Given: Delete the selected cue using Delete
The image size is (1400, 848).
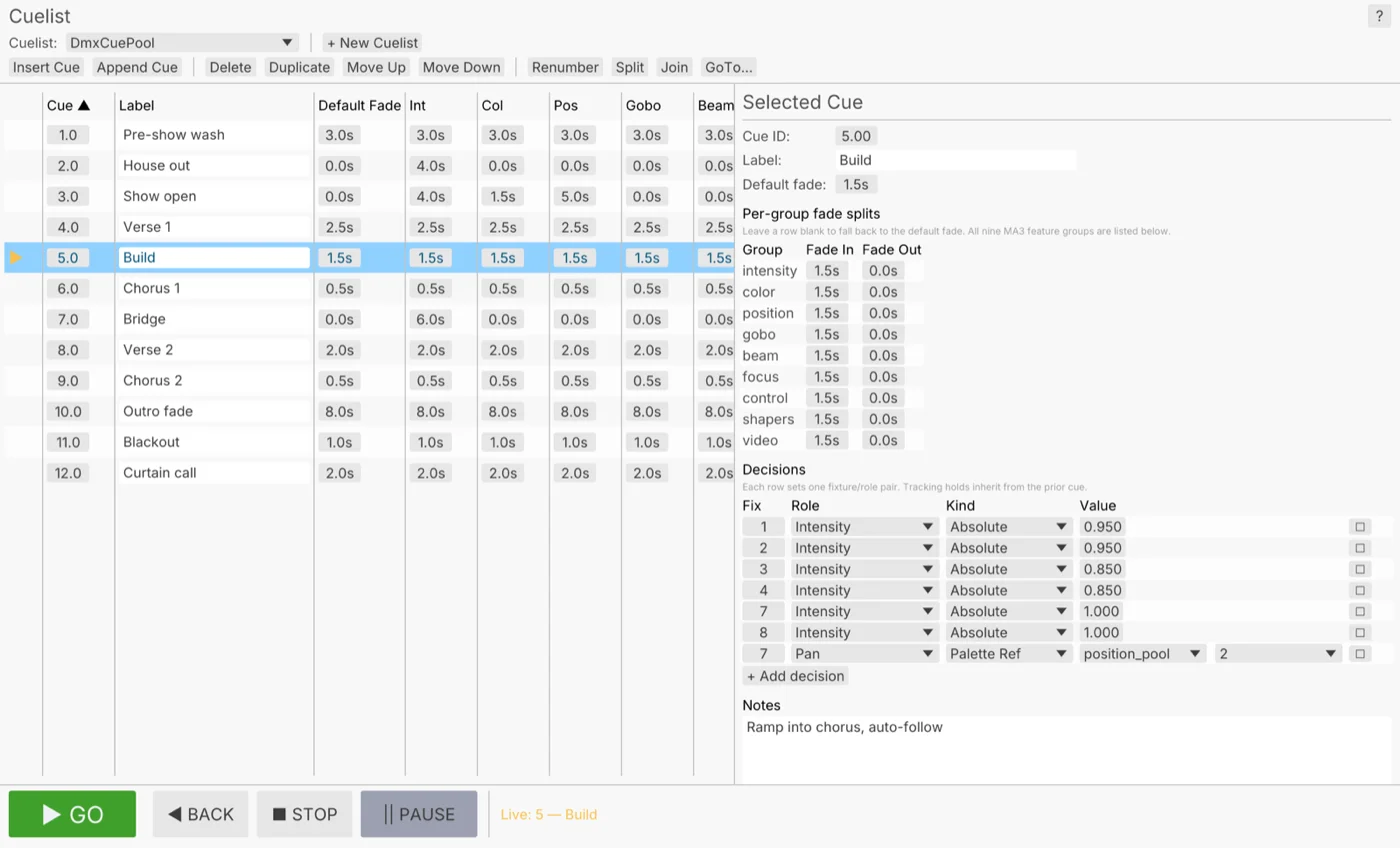Looking at the screenshot, I should 231,67.
